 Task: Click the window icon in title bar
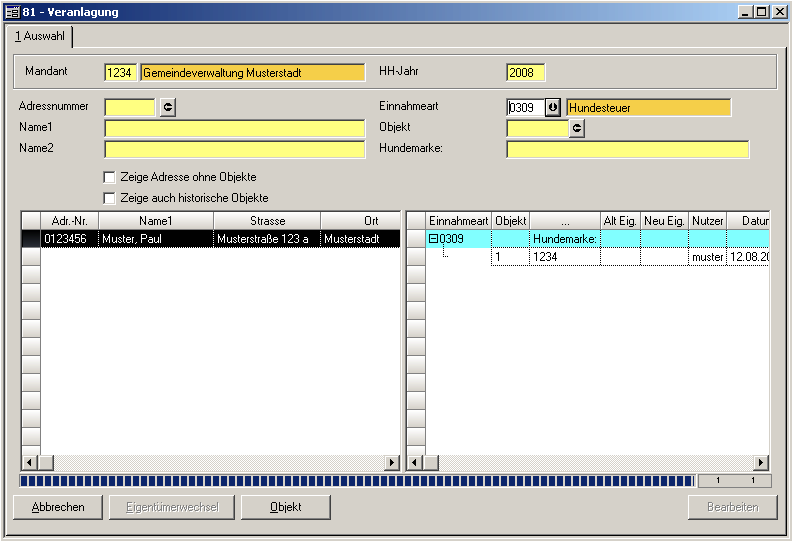click(12, 12)
